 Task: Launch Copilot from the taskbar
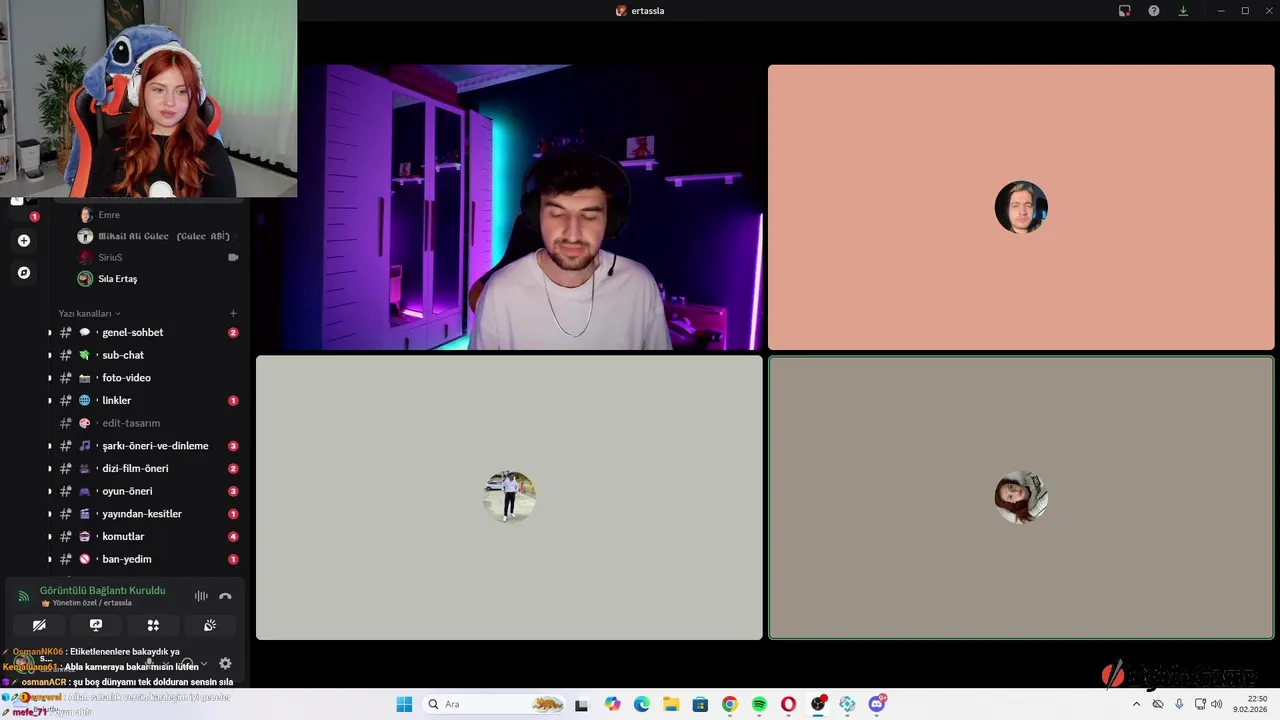[612, 704]
